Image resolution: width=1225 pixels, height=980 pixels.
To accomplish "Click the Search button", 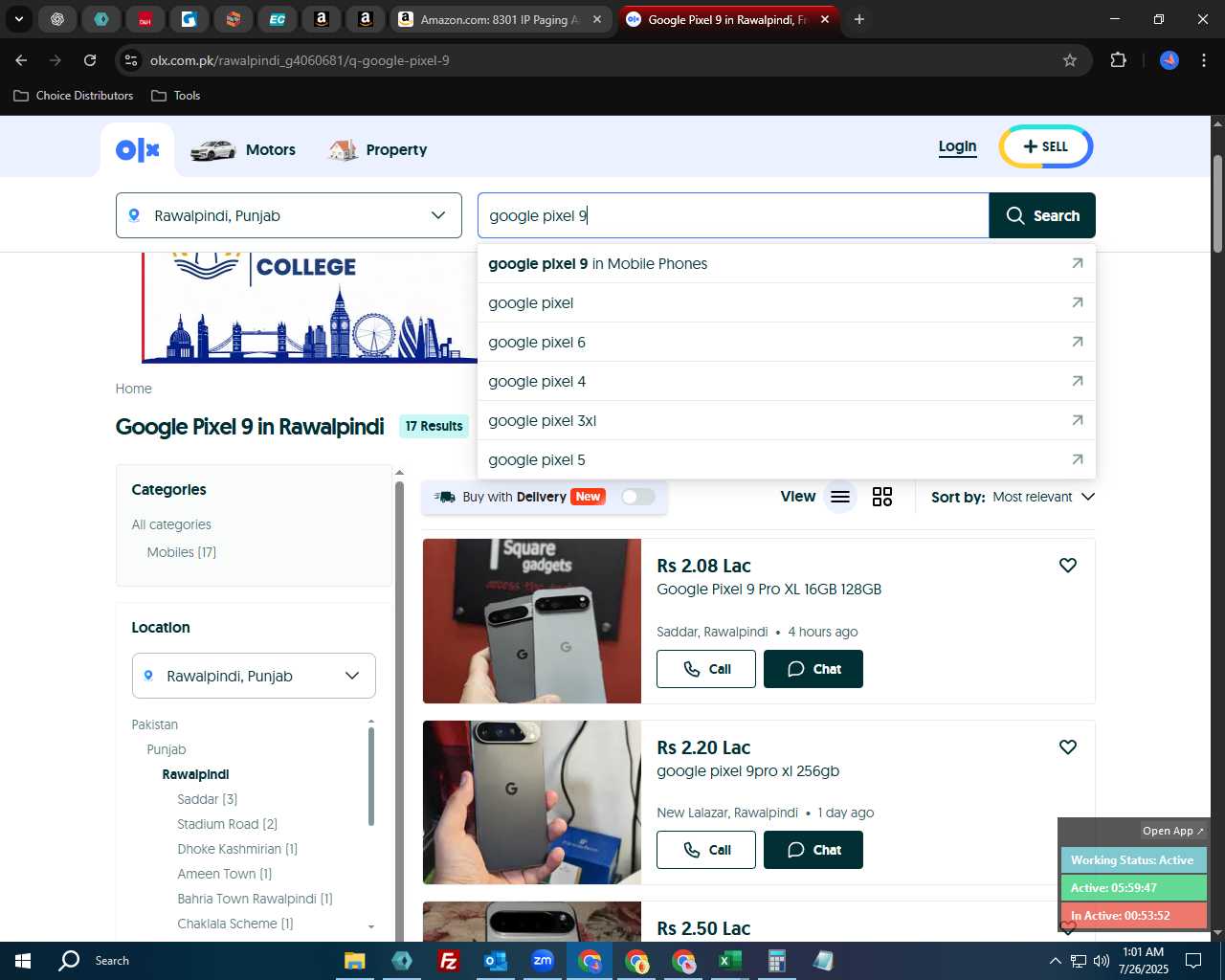I will click(1042, 215).
